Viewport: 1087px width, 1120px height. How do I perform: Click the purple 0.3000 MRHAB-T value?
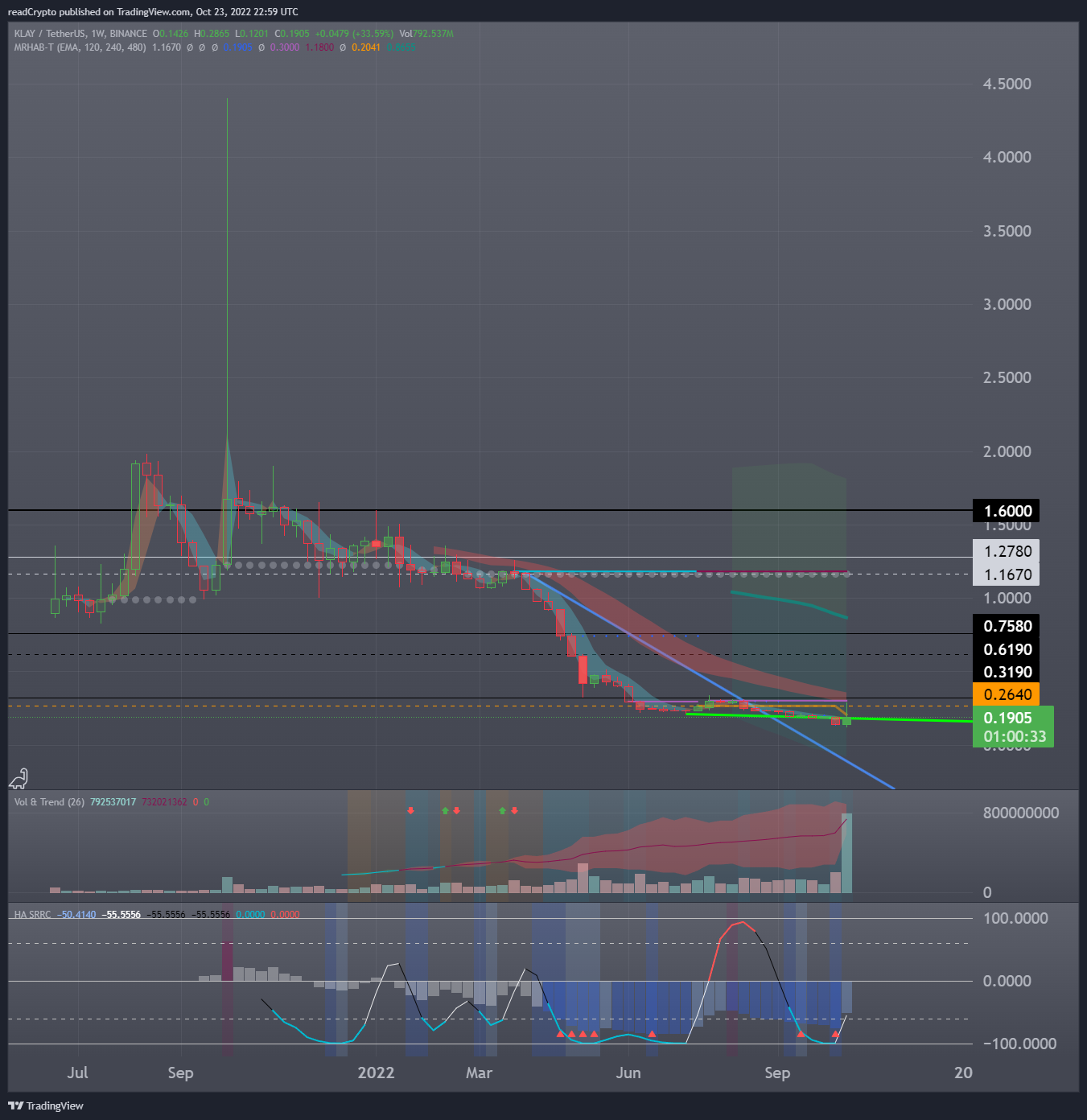click(285, 47)
